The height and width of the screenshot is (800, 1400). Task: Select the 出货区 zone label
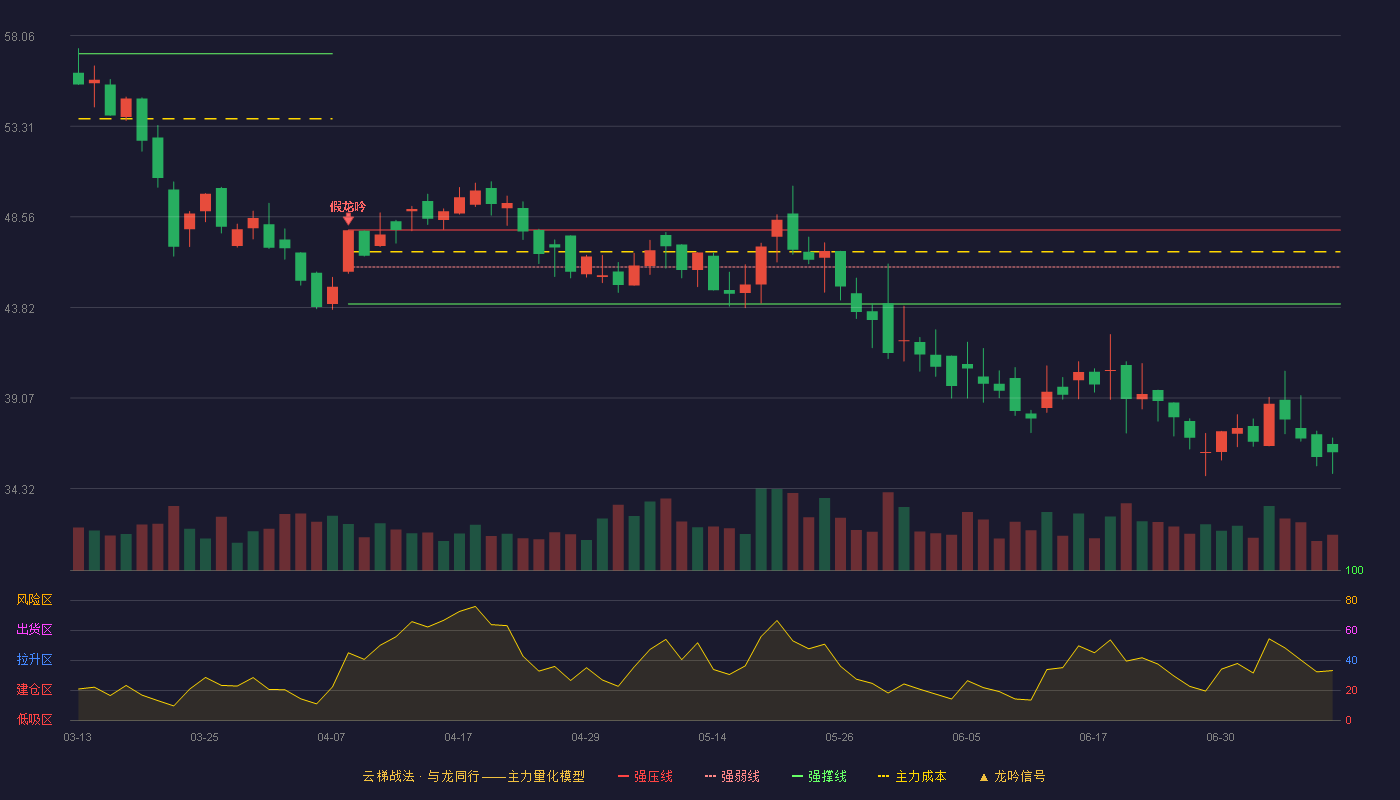pyautogui.click(x=34, y=630)
